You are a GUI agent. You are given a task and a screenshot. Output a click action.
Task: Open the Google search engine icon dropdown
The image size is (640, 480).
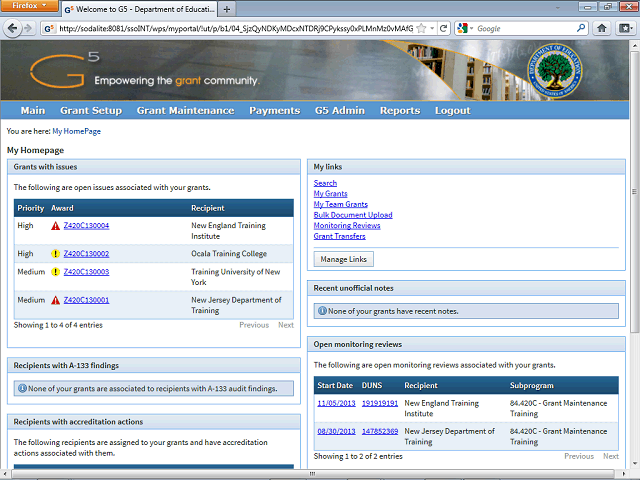tap(465, 28)
